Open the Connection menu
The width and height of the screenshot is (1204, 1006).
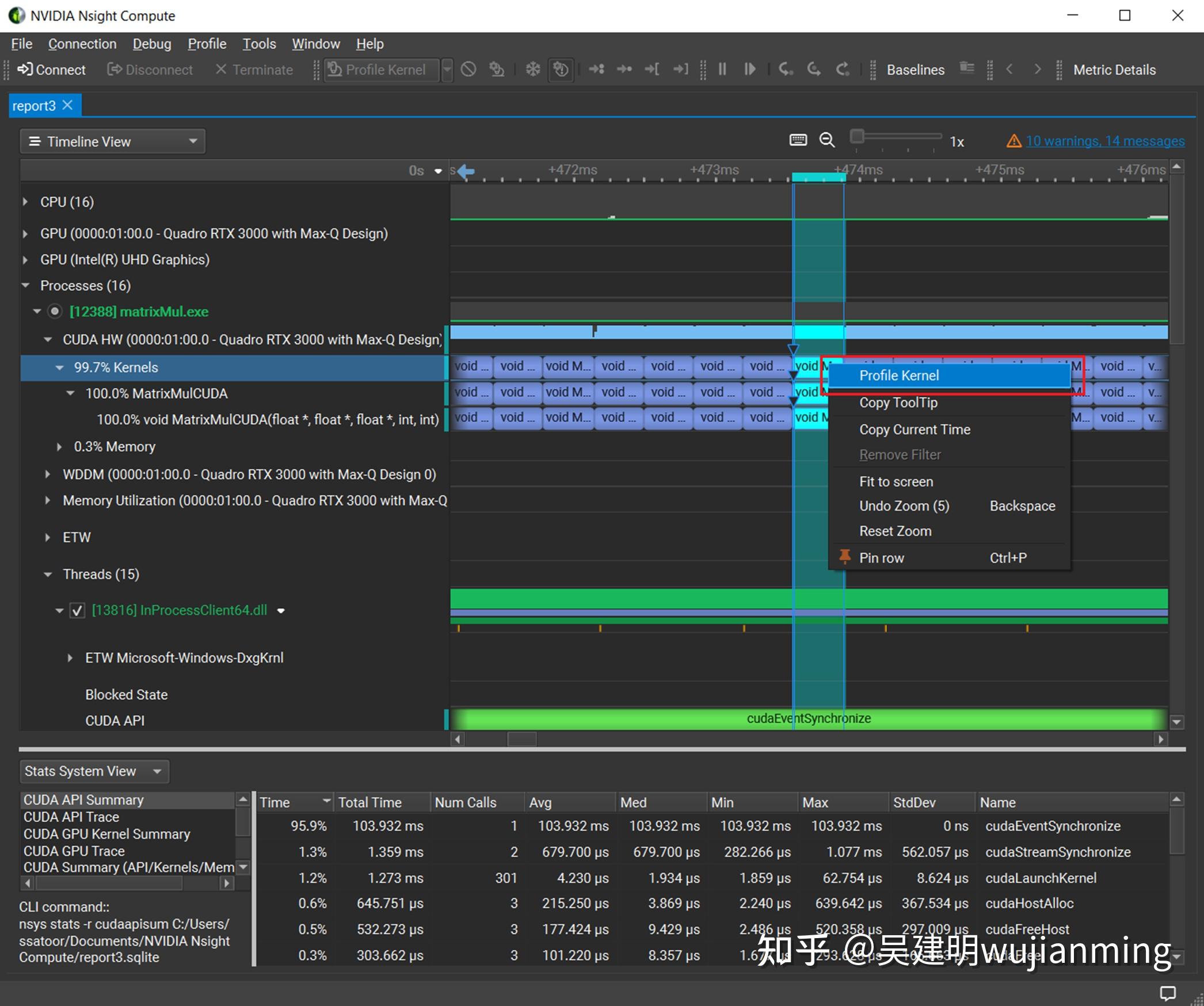(82, 44)
